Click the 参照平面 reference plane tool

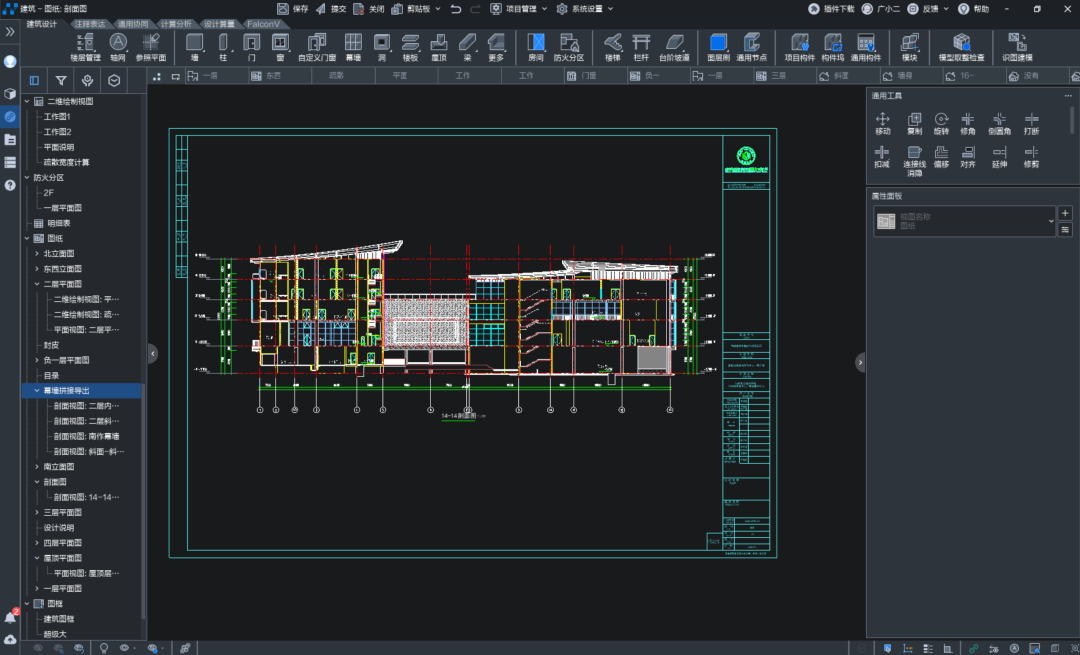click(x=151, y=47)
